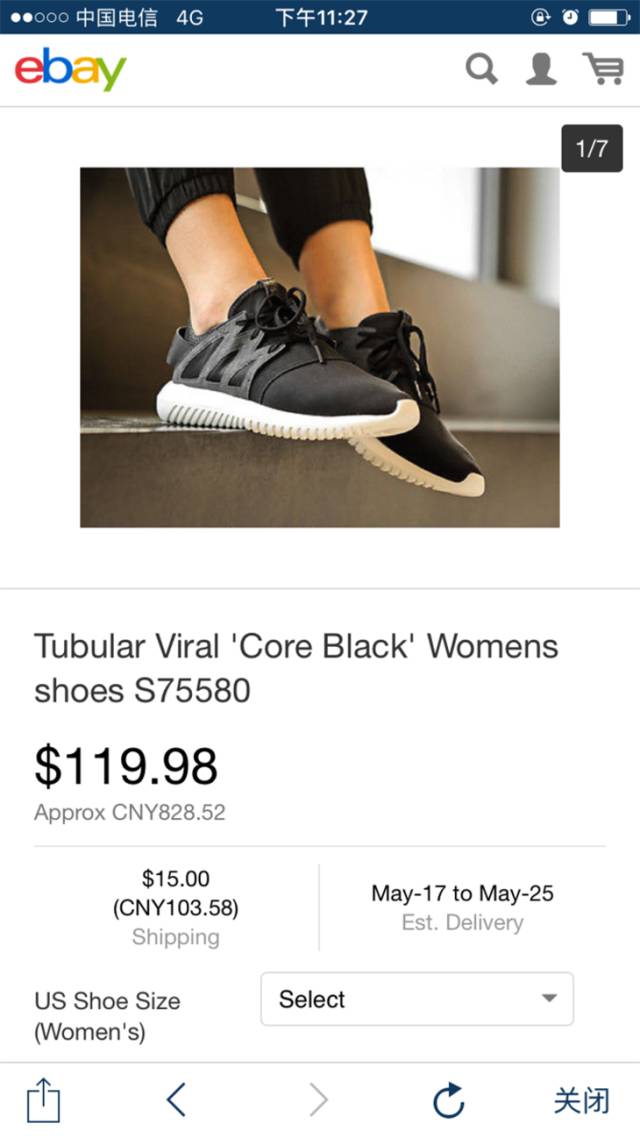640x1138 pixels.
Task: Go back with the left arrow
Action: point(176,1100)
